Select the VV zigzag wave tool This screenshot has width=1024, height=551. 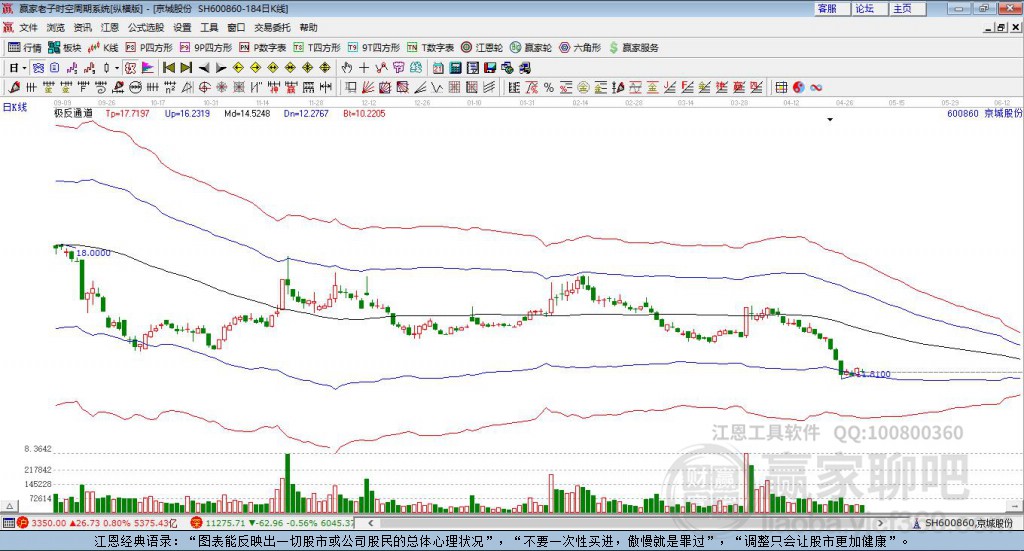click(x=436, y=87)
